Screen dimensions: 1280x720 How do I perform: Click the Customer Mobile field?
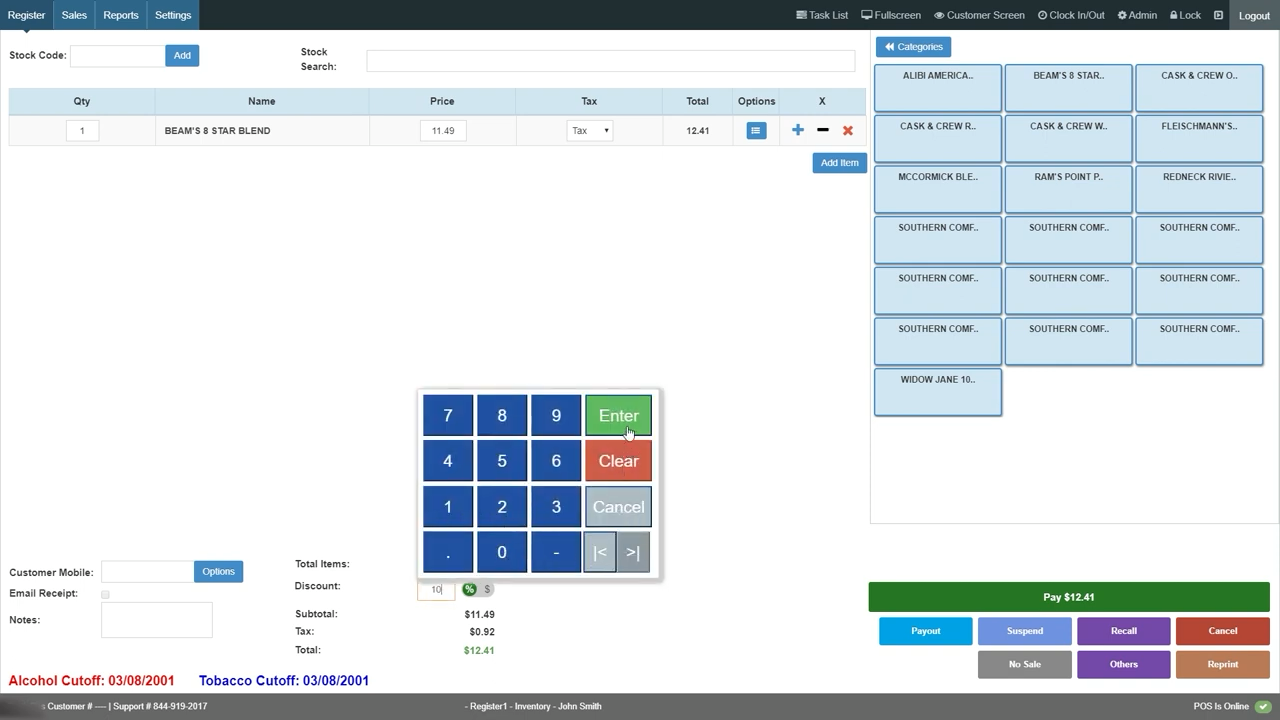(x=147, y=572)
